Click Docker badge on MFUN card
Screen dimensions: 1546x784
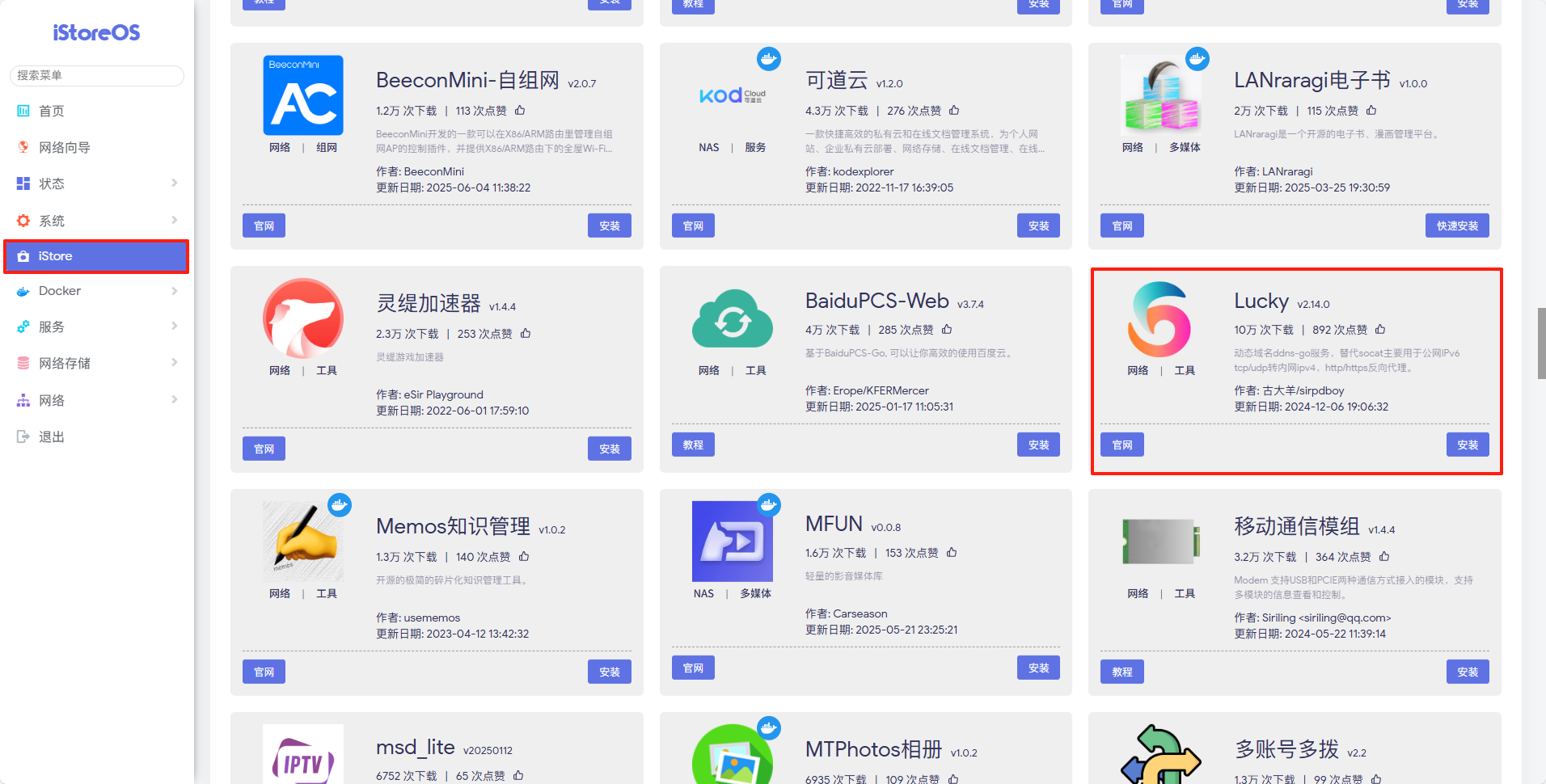pos(769,505)
